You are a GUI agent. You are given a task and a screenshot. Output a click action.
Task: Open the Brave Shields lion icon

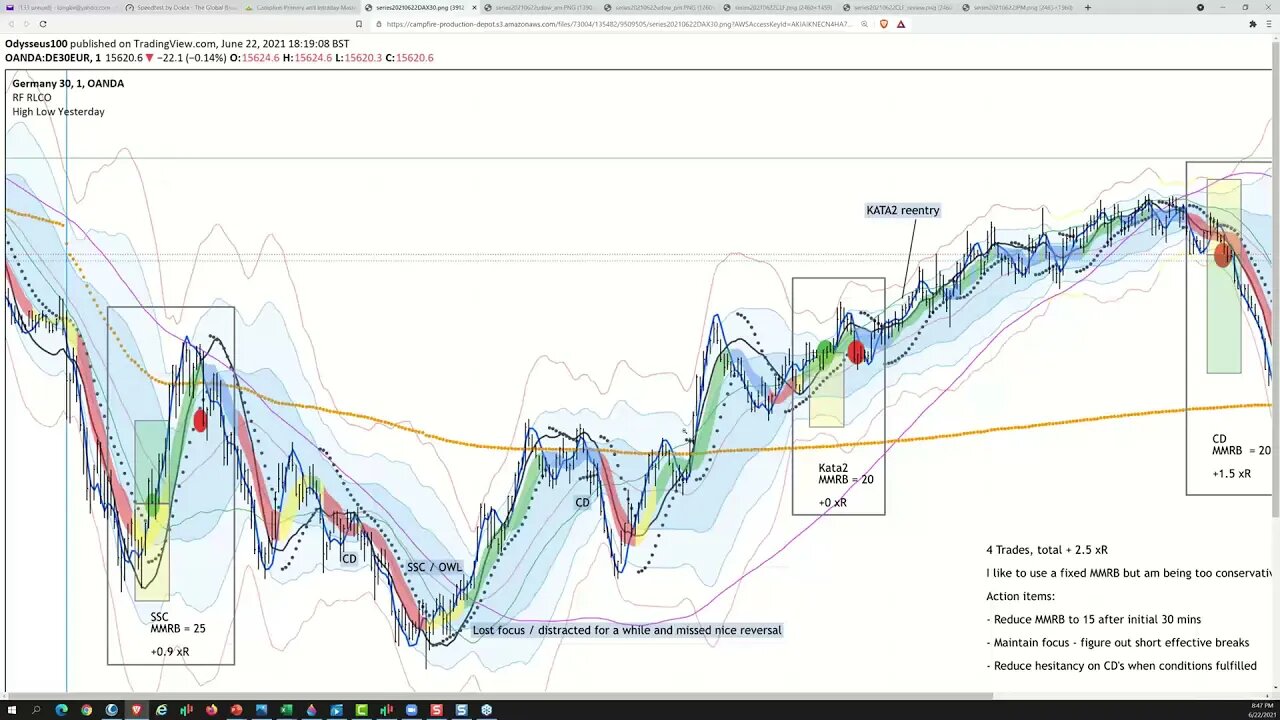click(885, 24)
